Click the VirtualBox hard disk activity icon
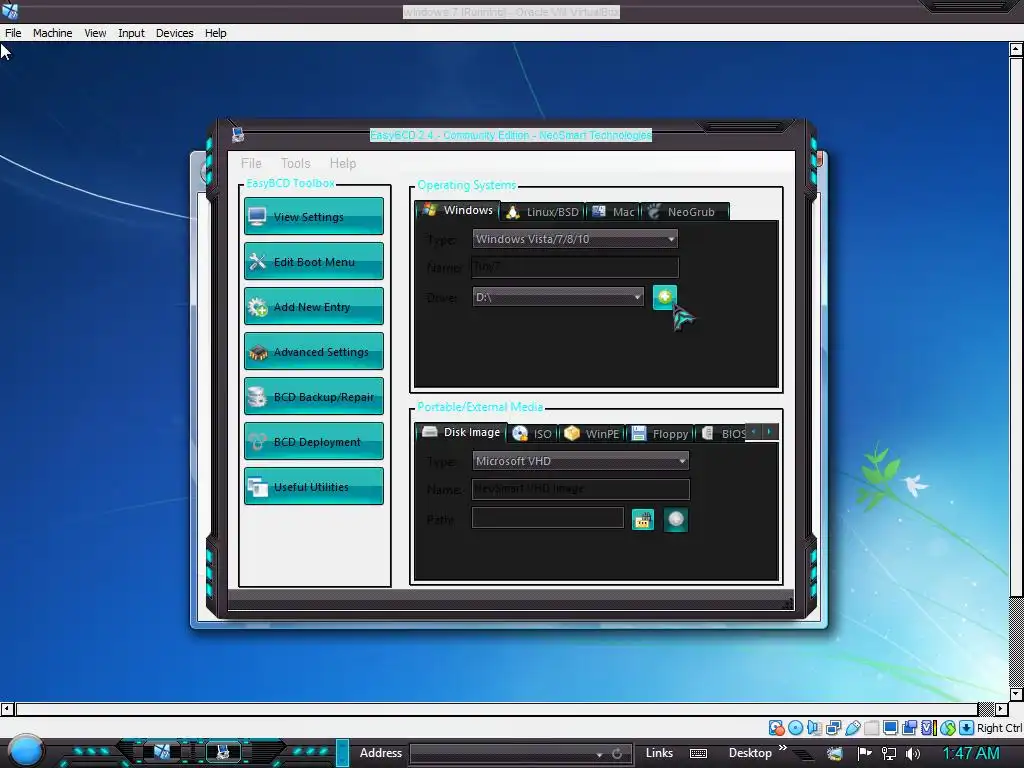This screenshot has height=768, width=1024. coord(776,728)
